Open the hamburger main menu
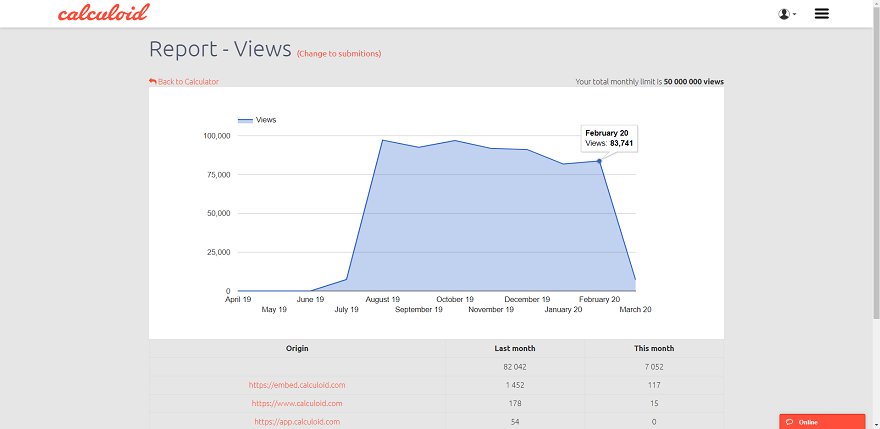Image resolution: width=880 pixels, height=429 pixels. tap(822, 14)
